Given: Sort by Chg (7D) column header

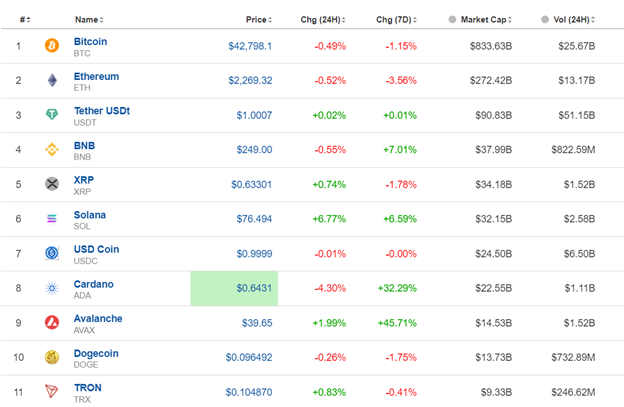Looking at the screenshot, I should [396, 19].
